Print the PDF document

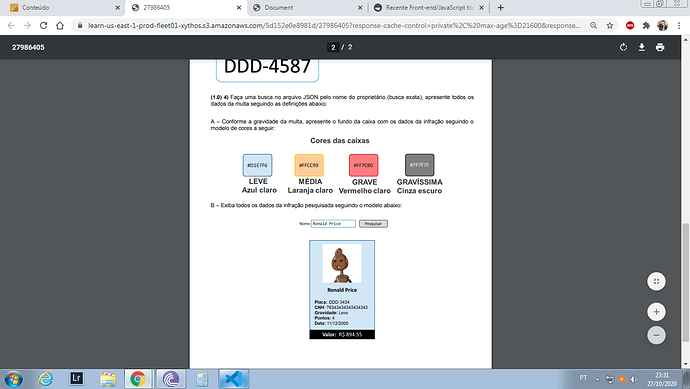[660, 47]
